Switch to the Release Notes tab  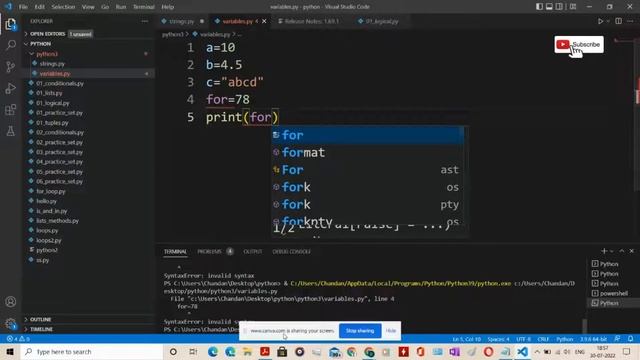point(311,21)
